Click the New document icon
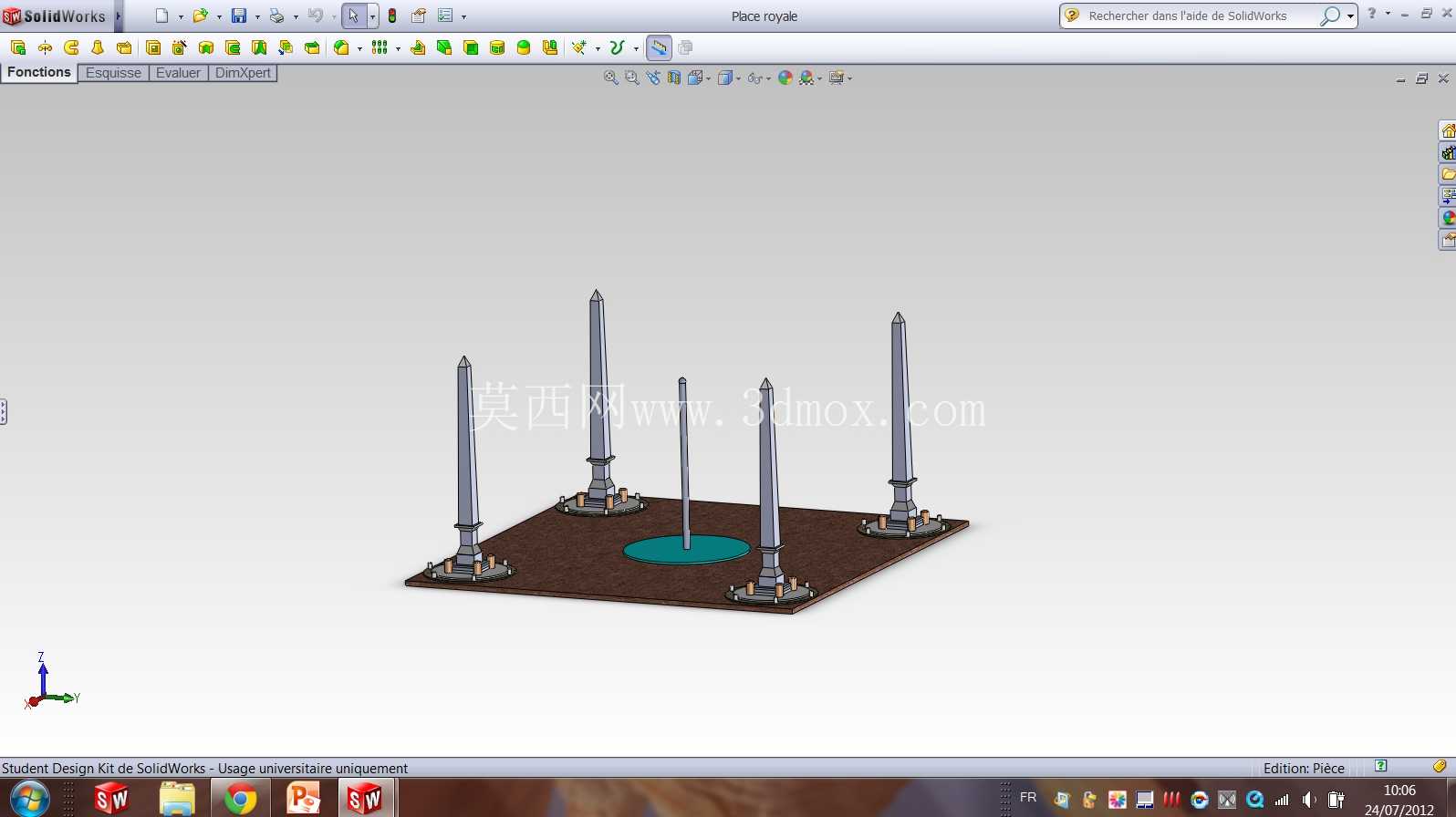 [162, 16]
